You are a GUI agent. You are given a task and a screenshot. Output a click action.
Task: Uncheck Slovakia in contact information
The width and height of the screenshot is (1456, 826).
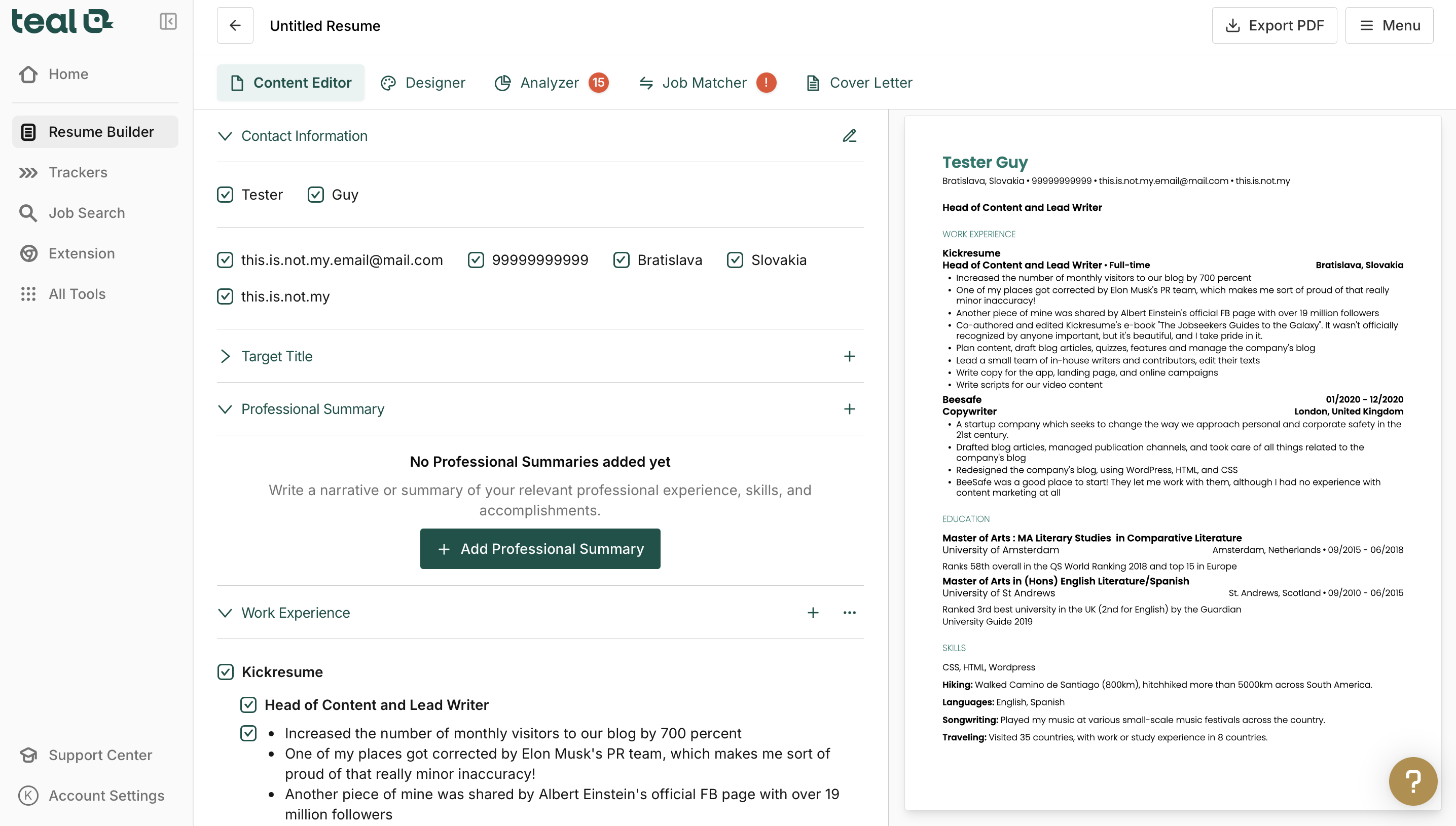coord(735,260)
